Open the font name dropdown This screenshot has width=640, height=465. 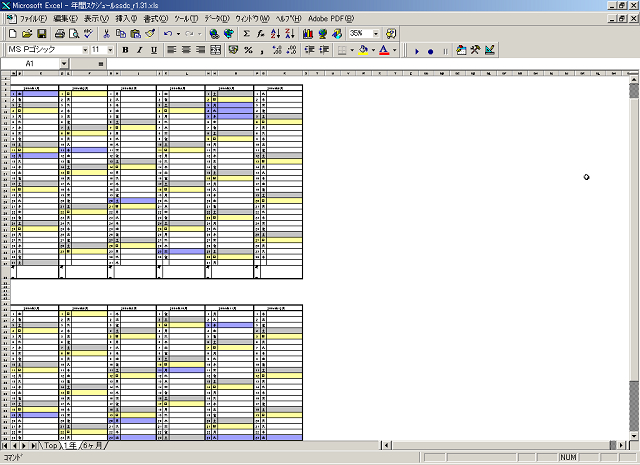pos(85,50)
